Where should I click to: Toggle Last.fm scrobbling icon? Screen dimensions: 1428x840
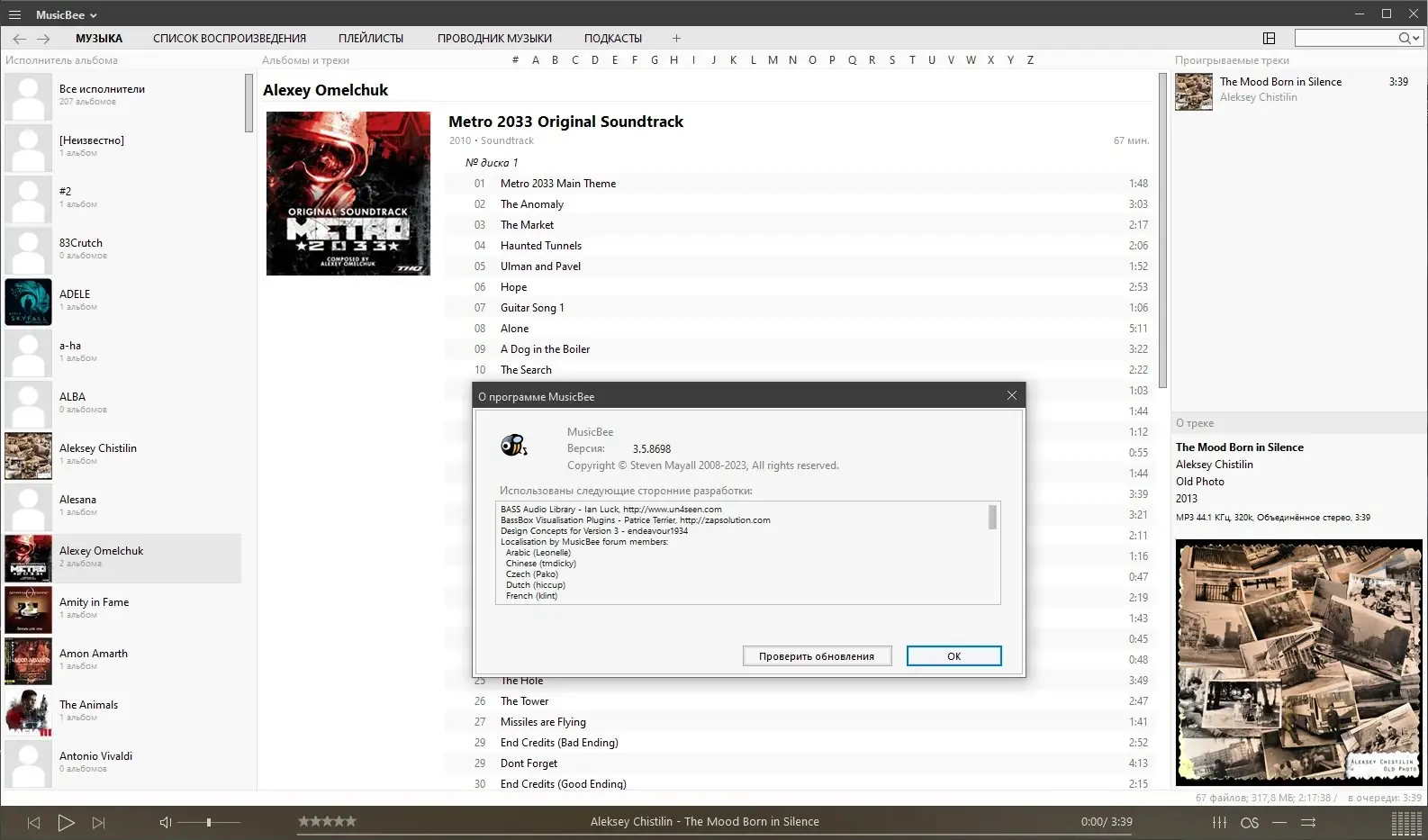(x=1250, y=822)
